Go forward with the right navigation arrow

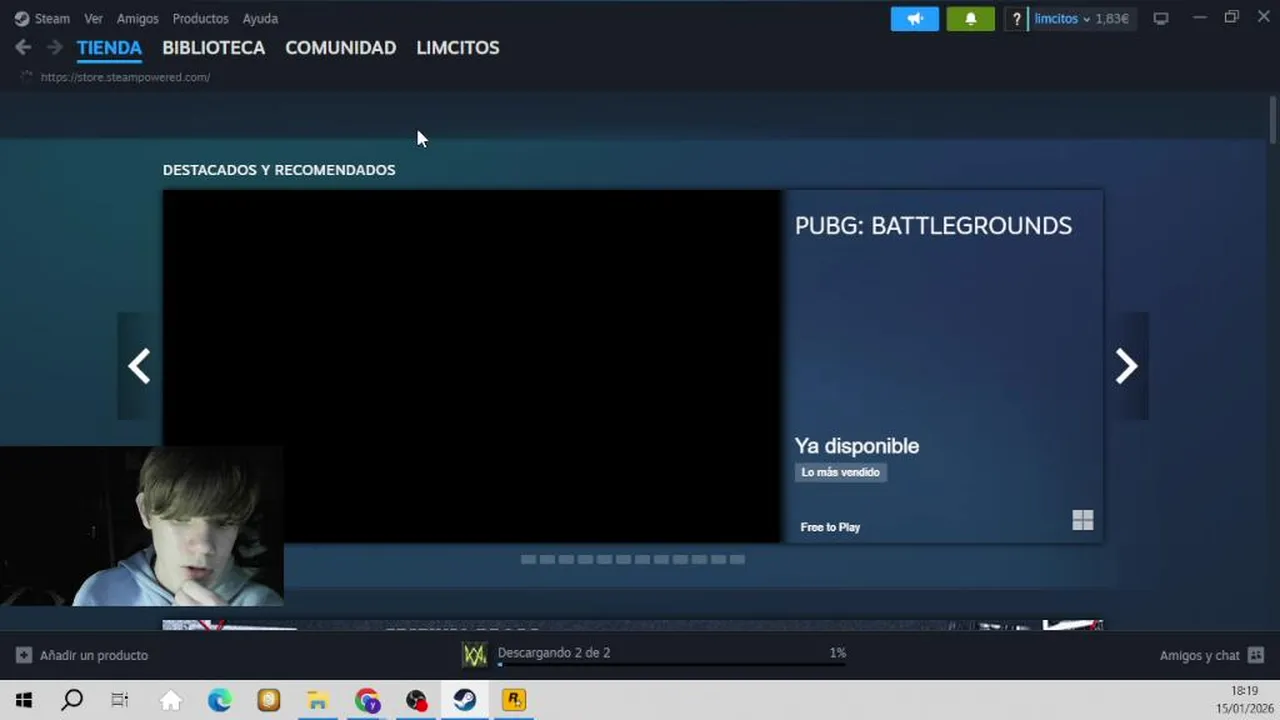55,47
